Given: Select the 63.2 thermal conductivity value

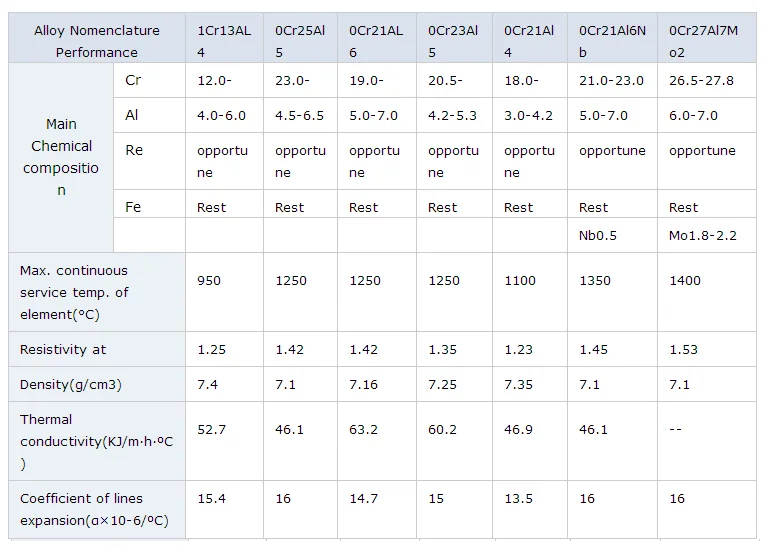Looking at the screenshot, I should [x=365, y=430].
